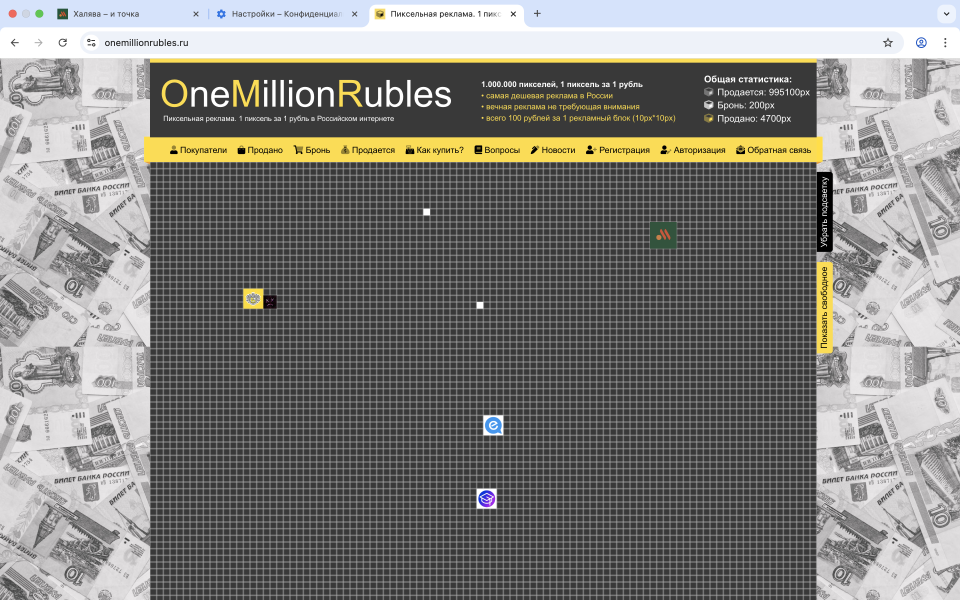The image size is (960, 600).
Task: Close the 'Настройки – Конфиденциал' tab
Action: tap(354, 14)
